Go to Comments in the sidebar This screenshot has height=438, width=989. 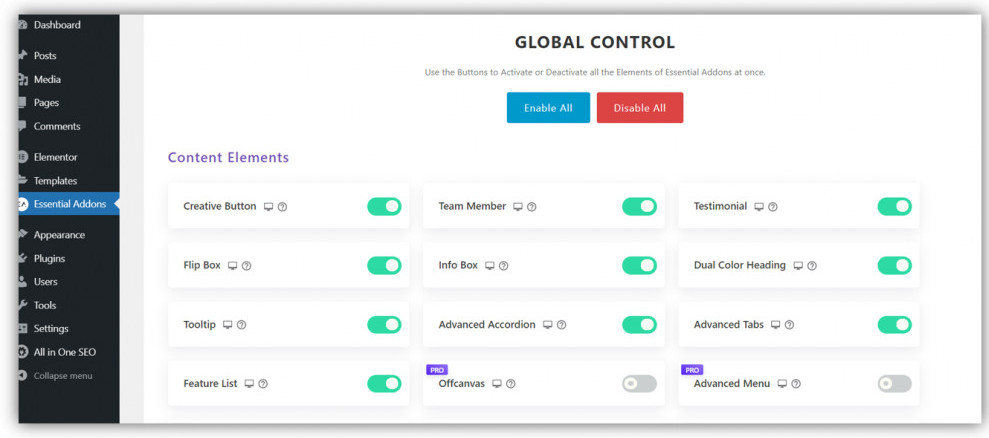(x=69, y=126)
